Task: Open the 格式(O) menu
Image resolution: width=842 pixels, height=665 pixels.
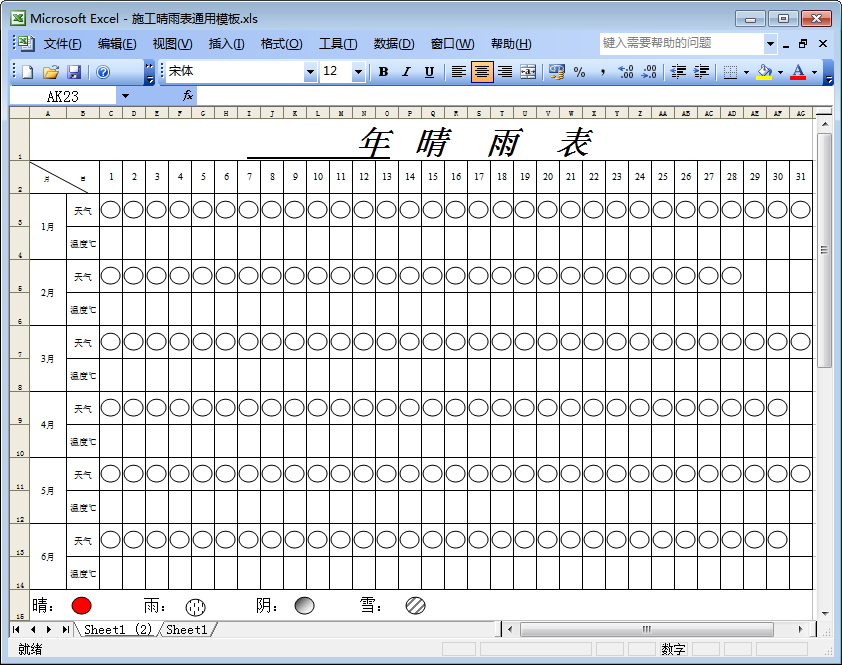Action: 281,44
